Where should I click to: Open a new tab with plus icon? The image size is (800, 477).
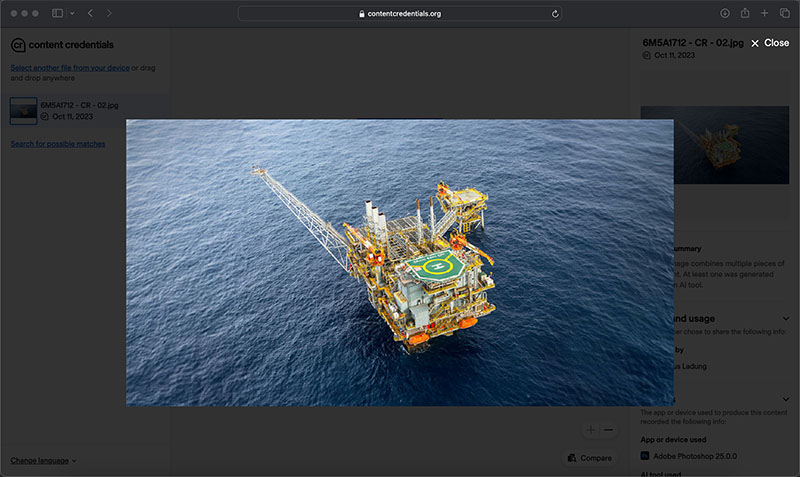coord(765,13)
